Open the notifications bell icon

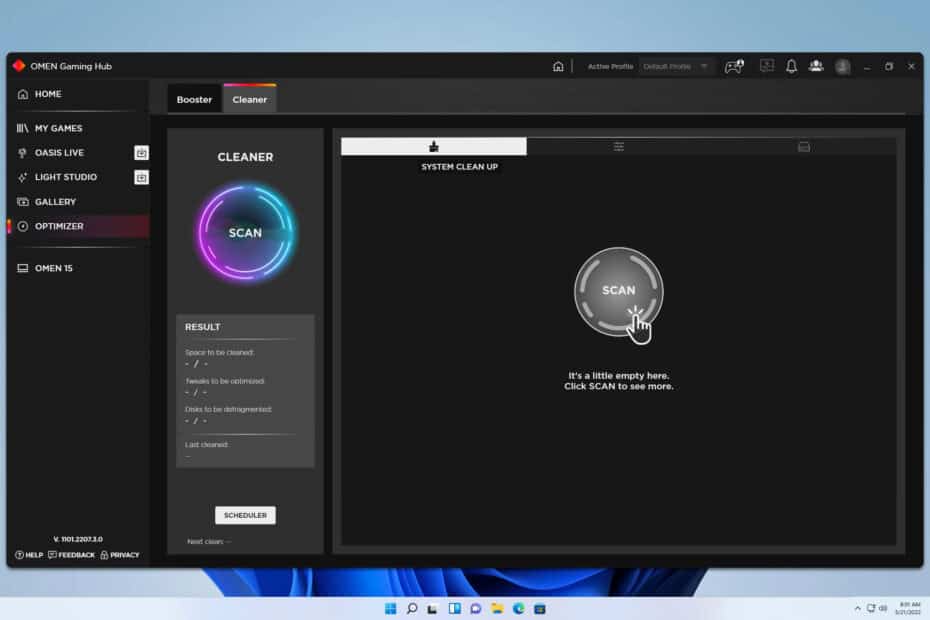pyautogui.click(x=790, y=66)
